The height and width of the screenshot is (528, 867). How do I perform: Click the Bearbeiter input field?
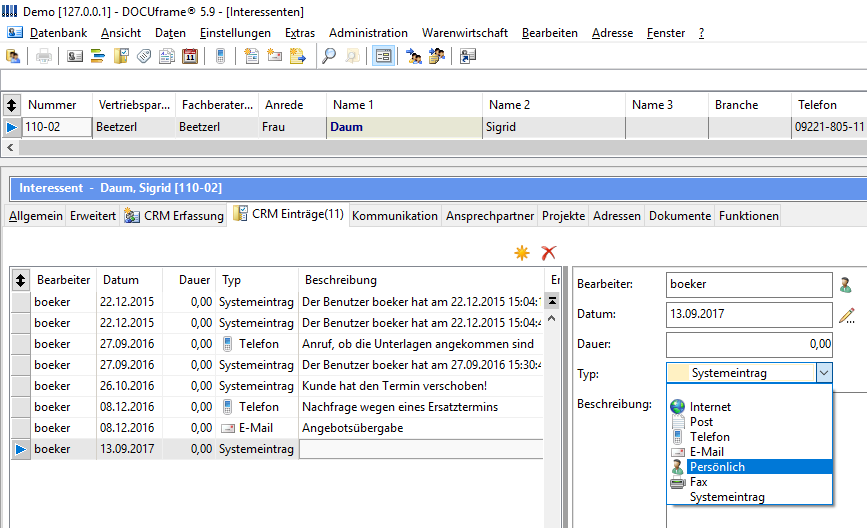click(x=749, y=284)
